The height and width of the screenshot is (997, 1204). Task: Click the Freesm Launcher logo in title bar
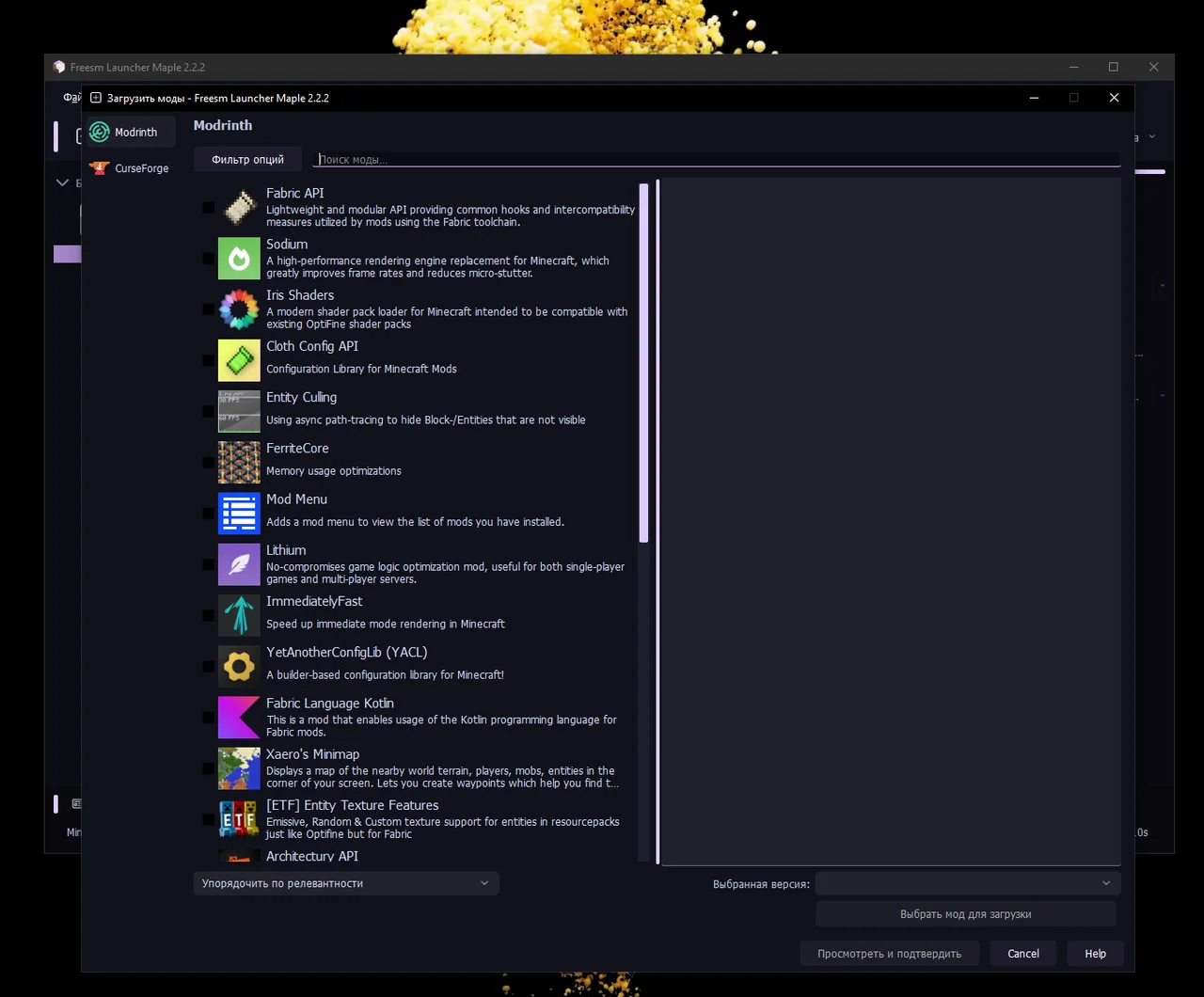pyautogui.click(x=59, y=67)
